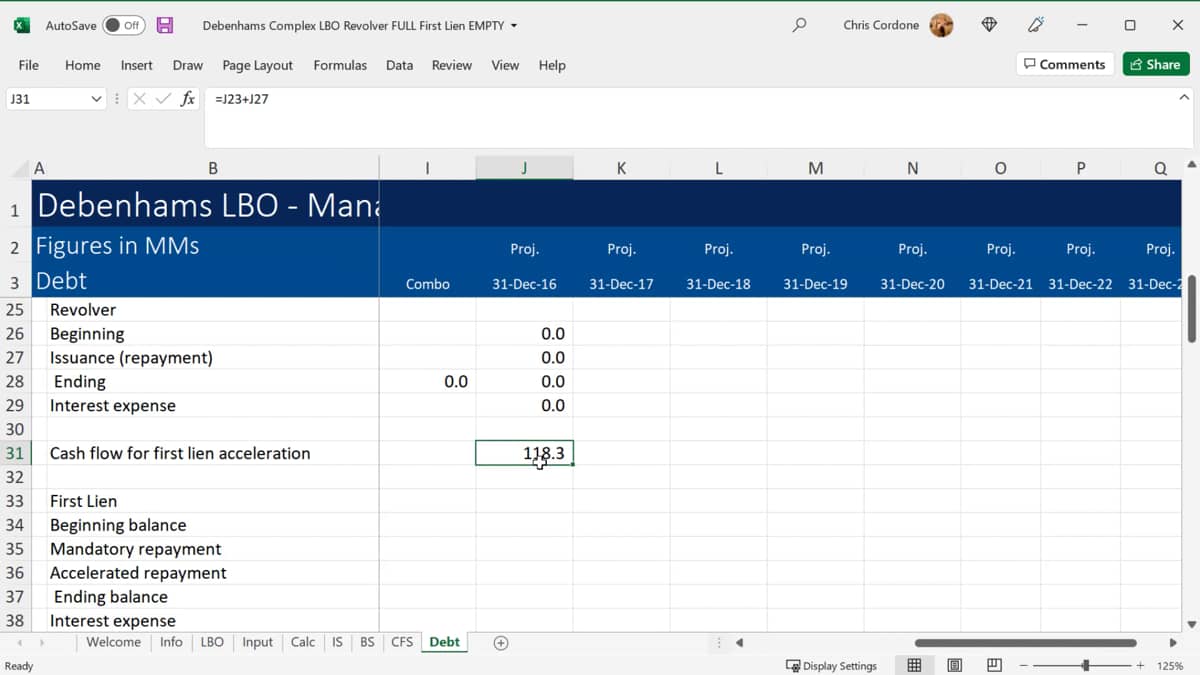Click the 'Mandatory repayment' cell

coord(205,549)
